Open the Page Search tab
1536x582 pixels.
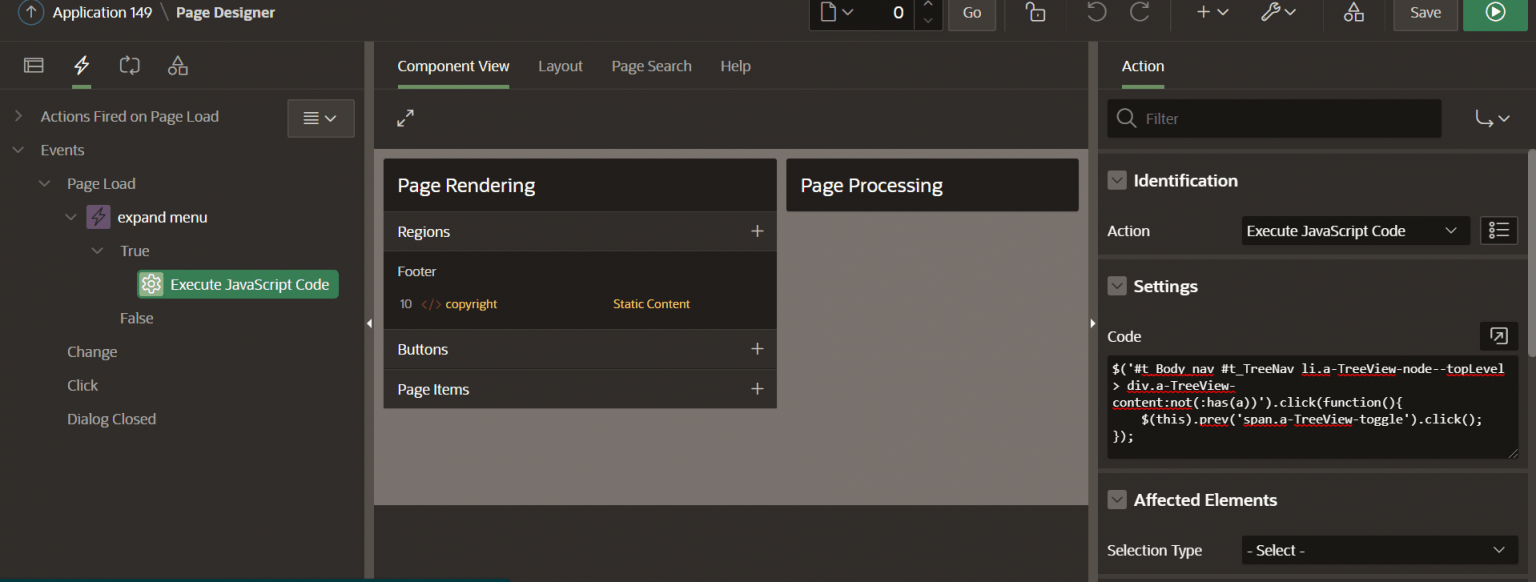pos(651,66)
